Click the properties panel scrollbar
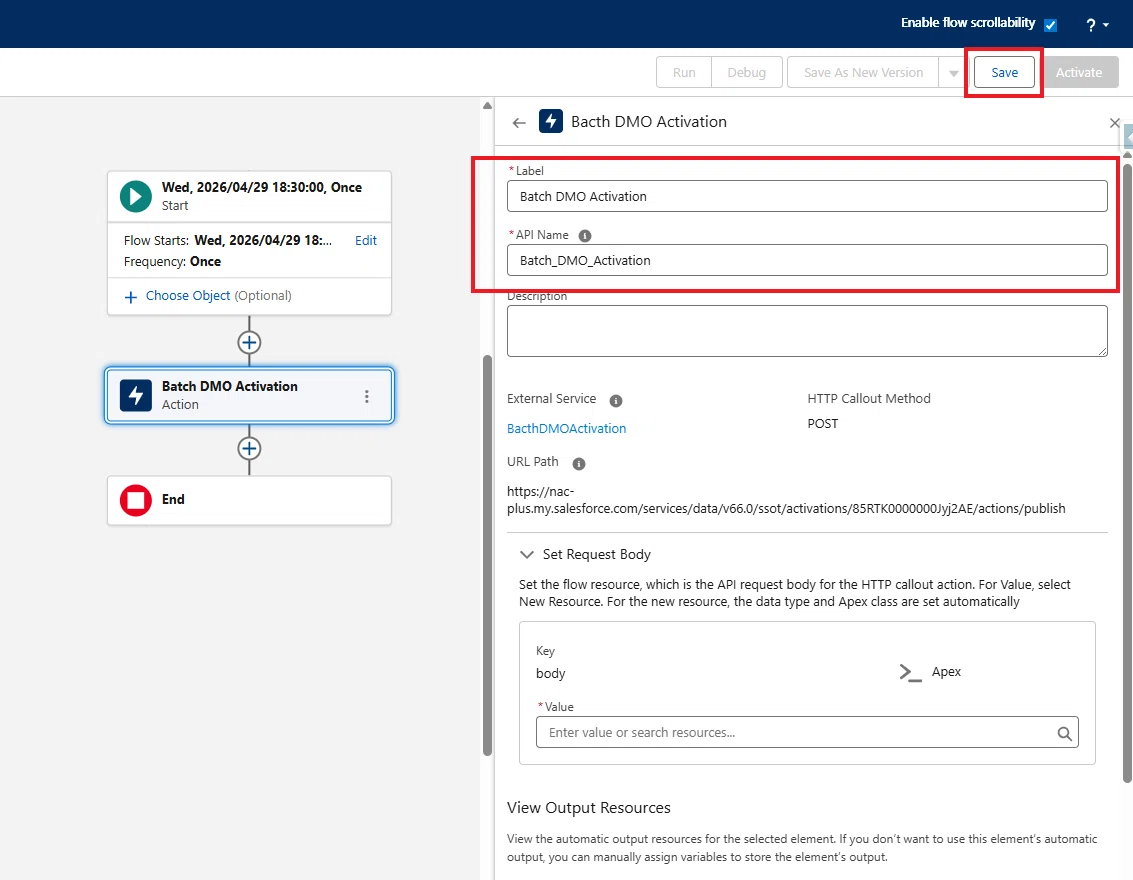This screenshot has height=880, width=1133. [x=1126, y=473]
